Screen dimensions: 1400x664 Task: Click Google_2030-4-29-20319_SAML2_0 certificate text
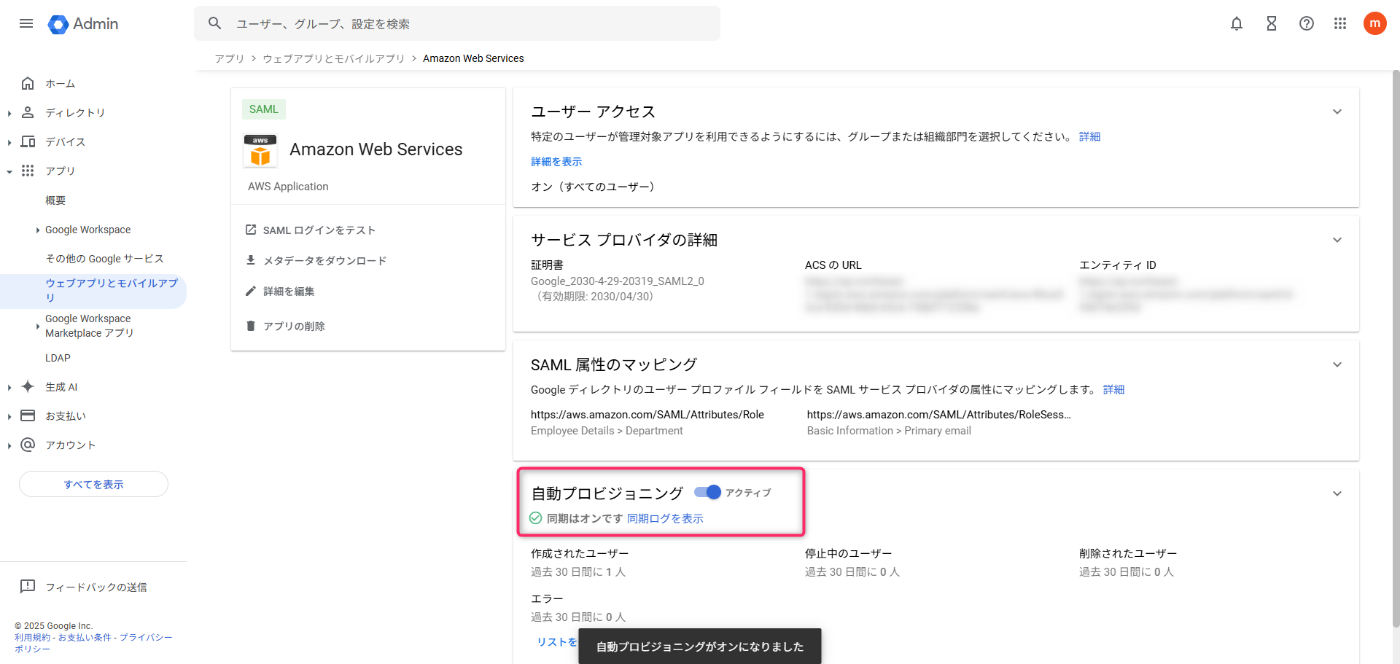point(617,281)
